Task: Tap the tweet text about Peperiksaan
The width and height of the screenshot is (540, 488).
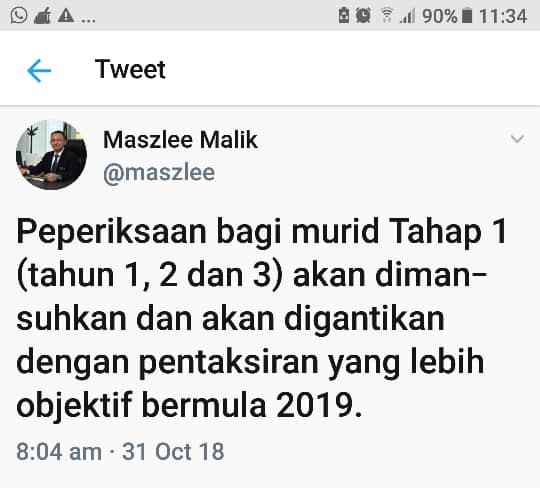Action: tap(262, 317)
